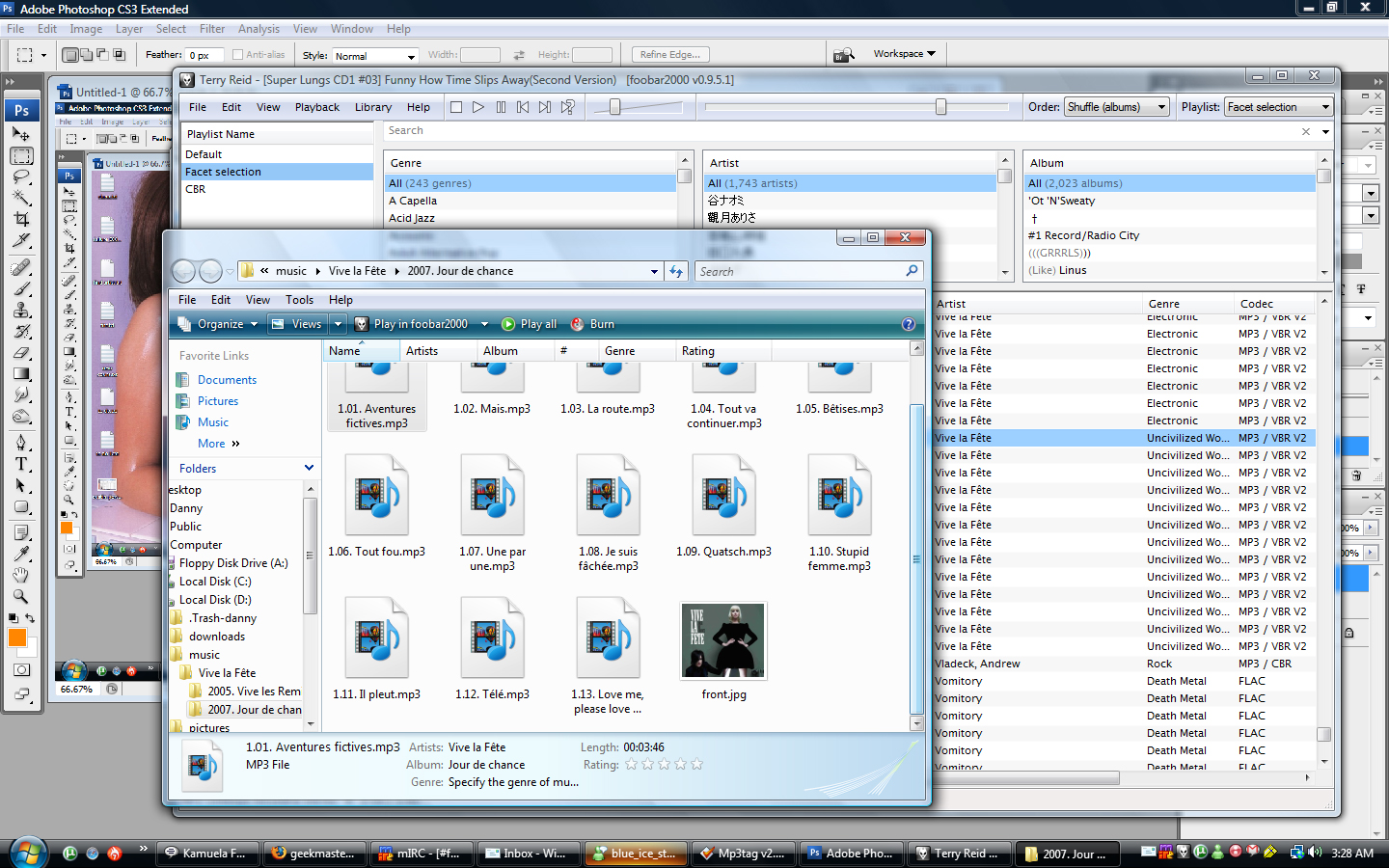This screenshot has width=1389, height=868.
Task: Open the Workspace dropdown in Photoshop
Action: click(x=904, y=54)
